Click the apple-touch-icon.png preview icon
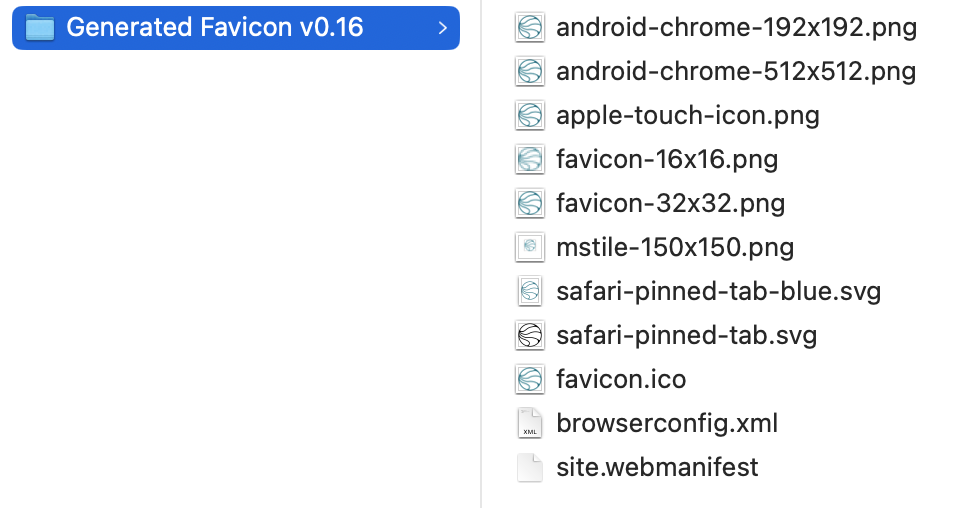Screen dimensions: 968x508 pyautogui.click(x=530, y=115)
